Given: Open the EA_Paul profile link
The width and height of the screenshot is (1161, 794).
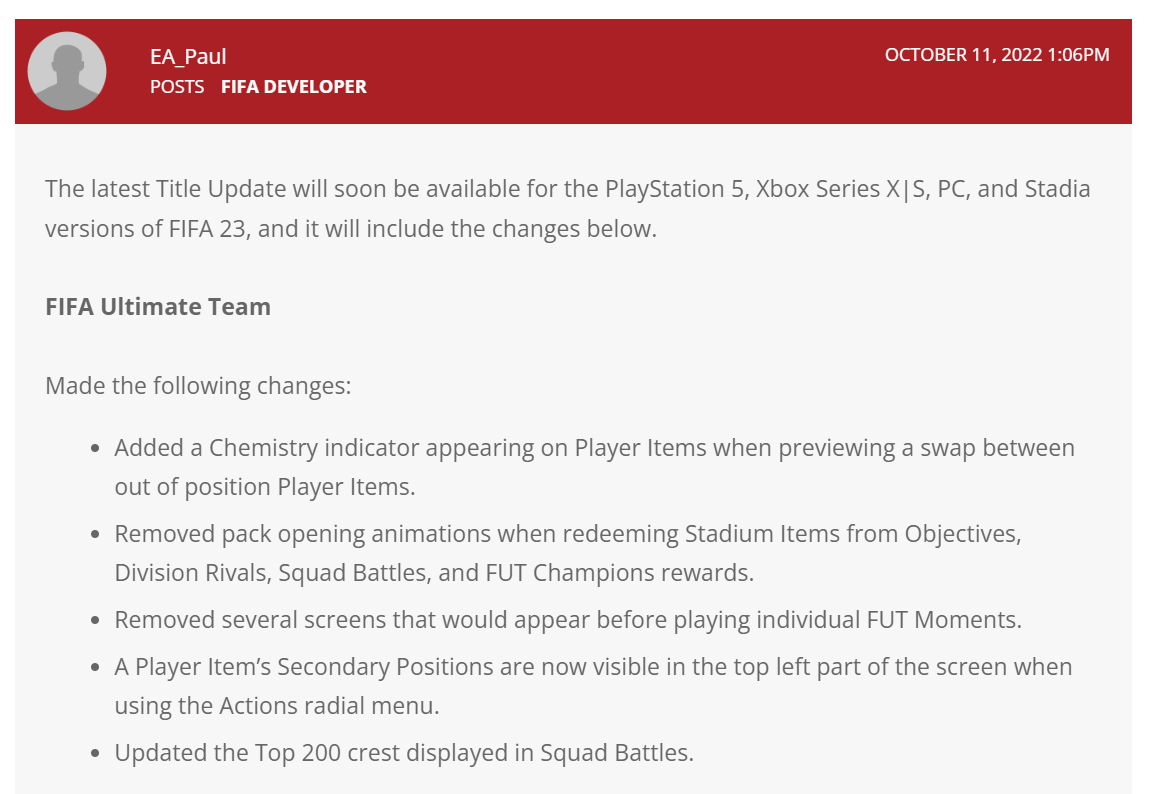Looking at the screenshot, I should pyautogui.click(x=188, y=56).
